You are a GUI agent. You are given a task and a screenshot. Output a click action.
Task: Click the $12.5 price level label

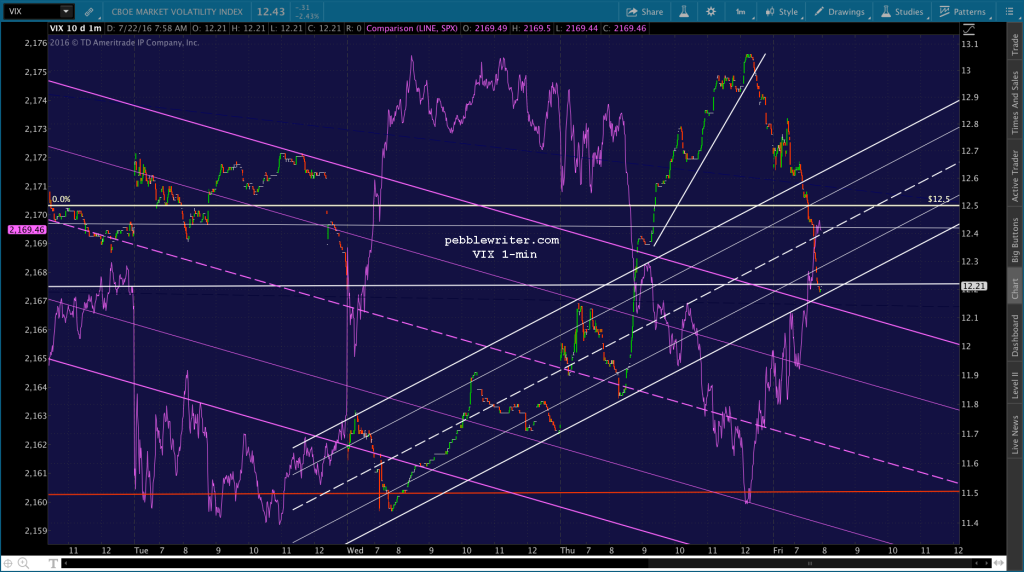(x=938, y=199)
